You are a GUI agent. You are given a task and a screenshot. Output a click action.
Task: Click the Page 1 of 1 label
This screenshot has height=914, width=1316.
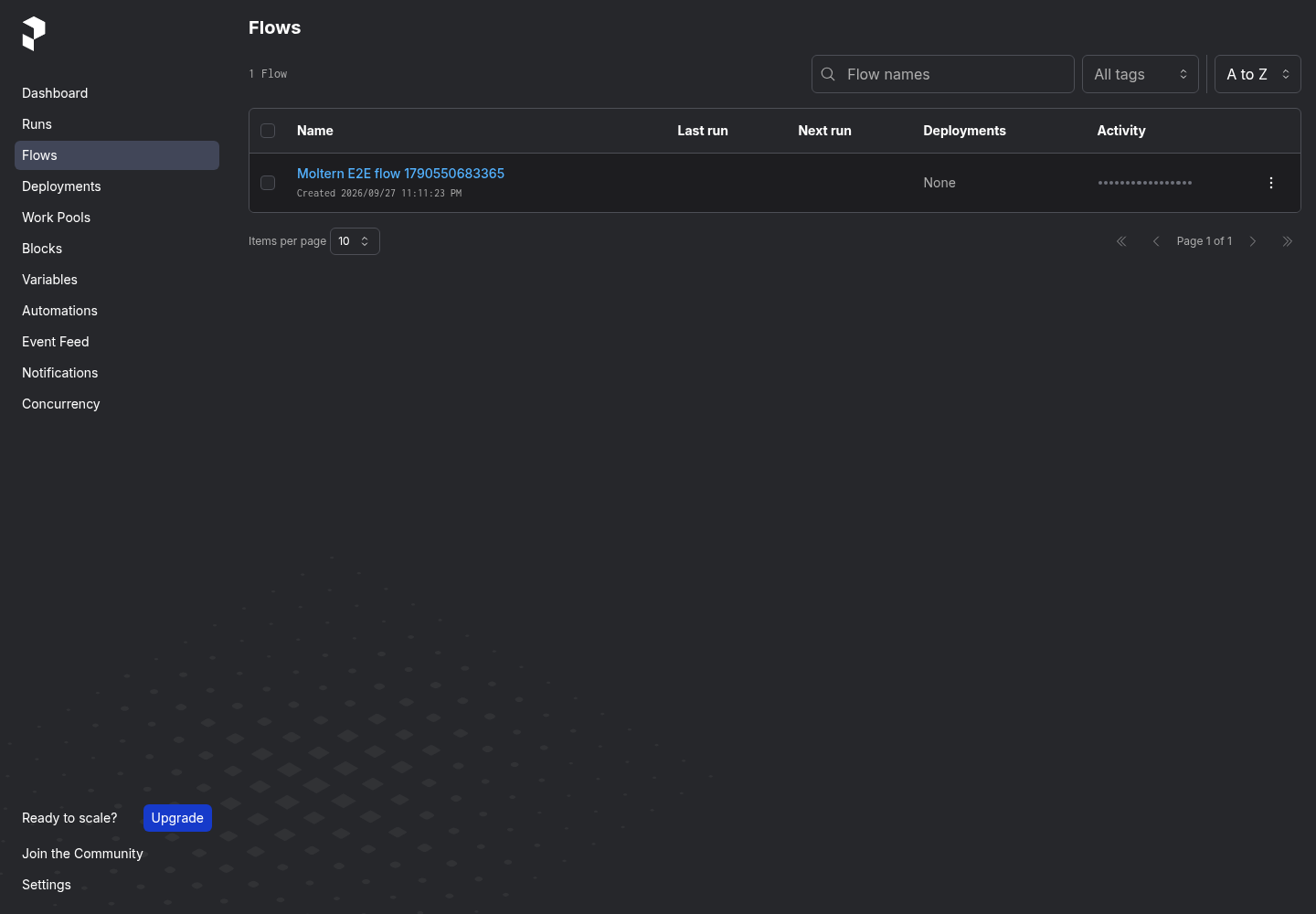(x=1205, y=241)
